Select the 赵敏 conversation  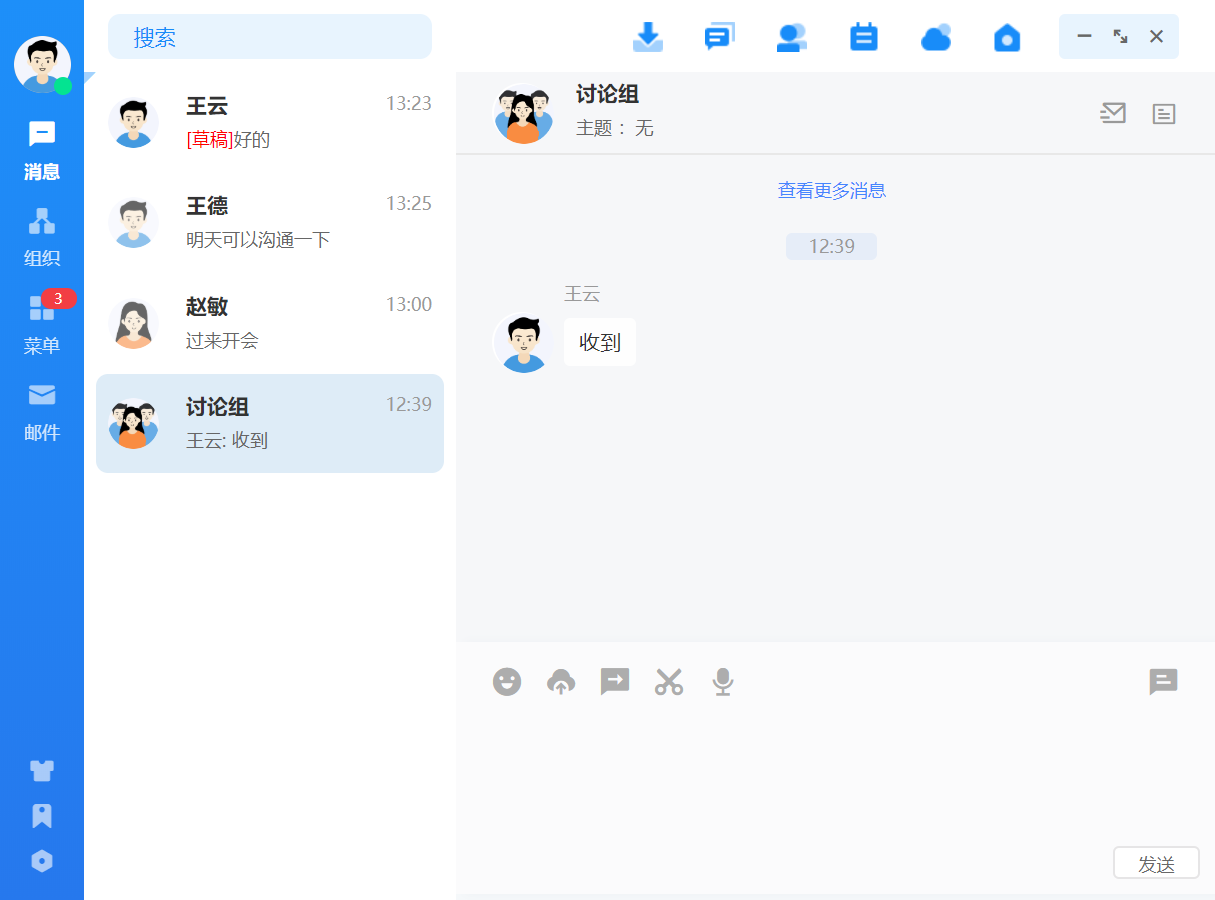[270, 323]
